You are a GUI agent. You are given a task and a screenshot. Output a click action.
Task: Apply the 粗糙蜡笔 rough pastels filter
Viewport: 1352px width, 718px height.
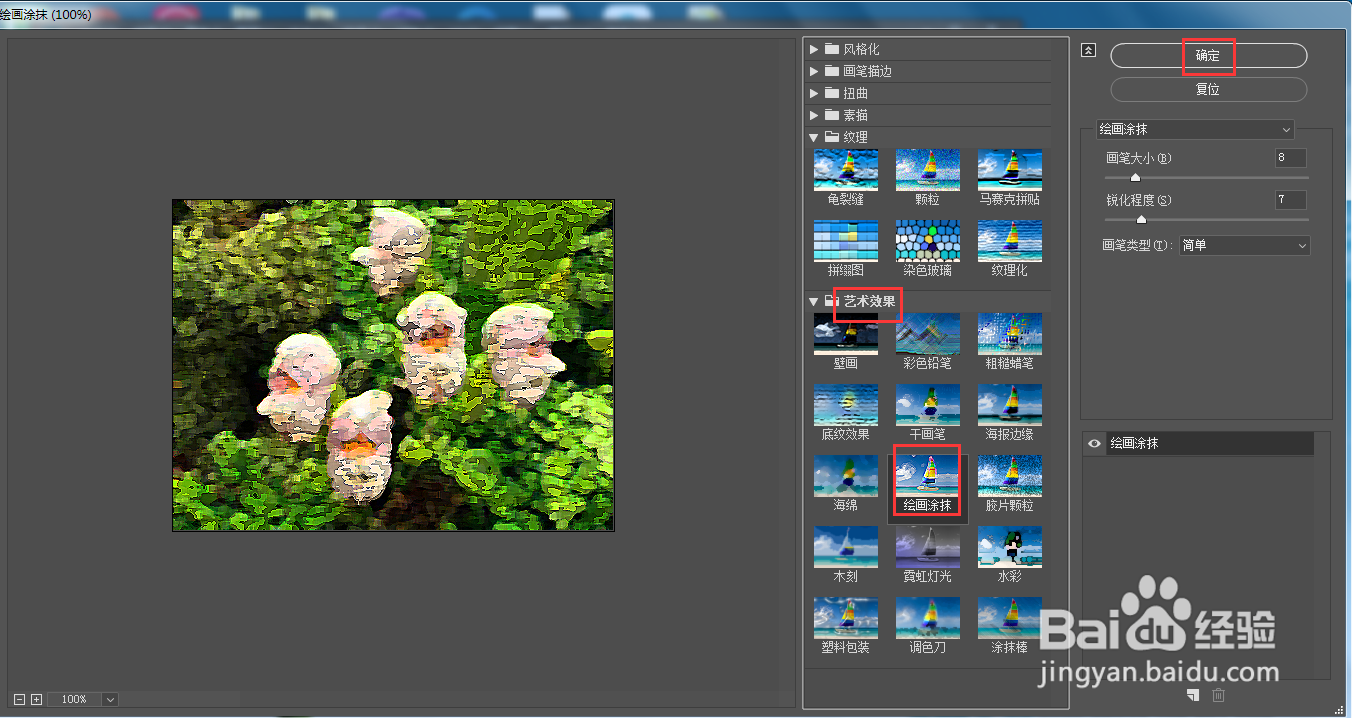click(x=1010, y=334)
